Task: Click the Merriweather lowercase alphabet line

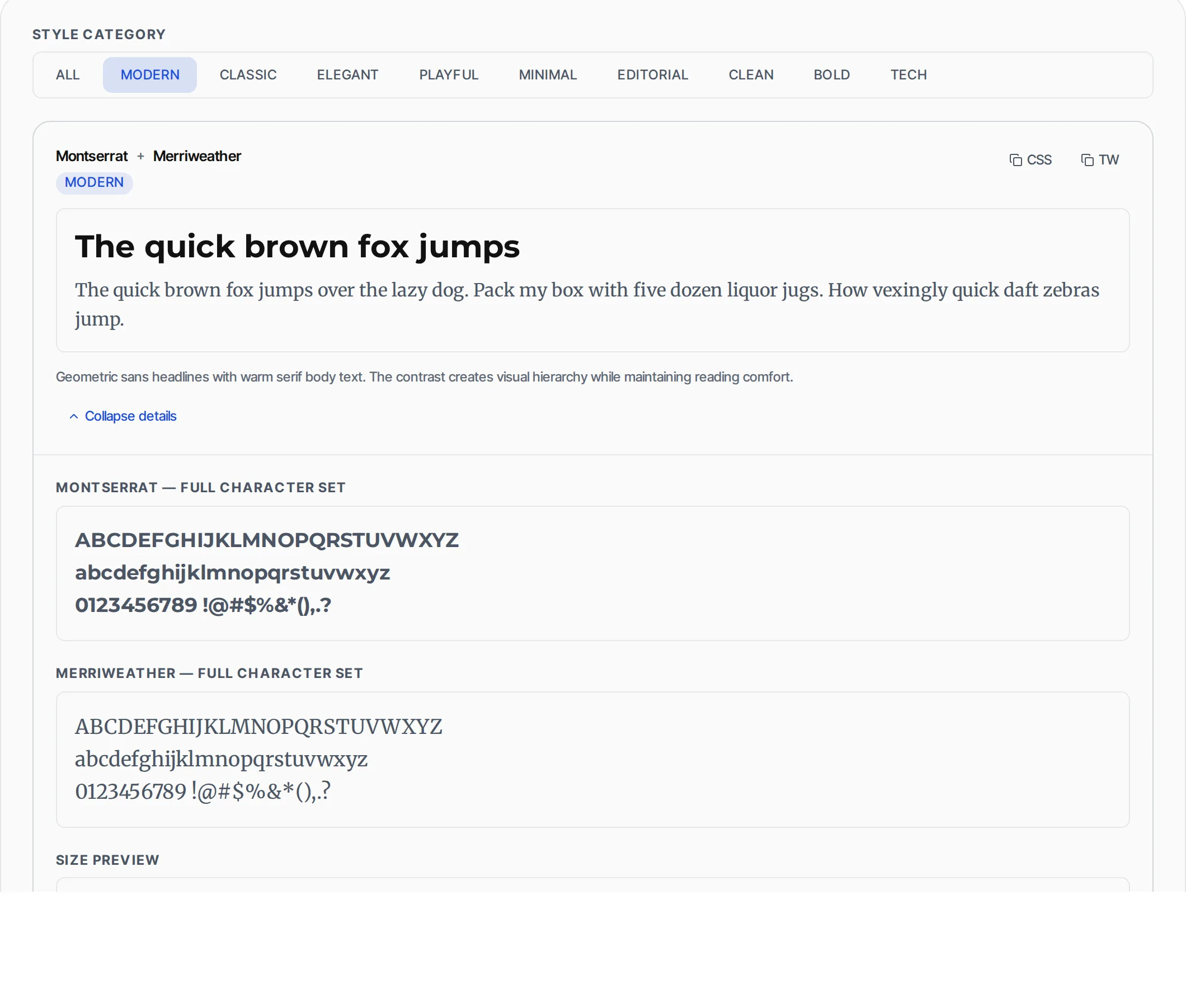Action: pyautogui.click(x=221, y=760)
